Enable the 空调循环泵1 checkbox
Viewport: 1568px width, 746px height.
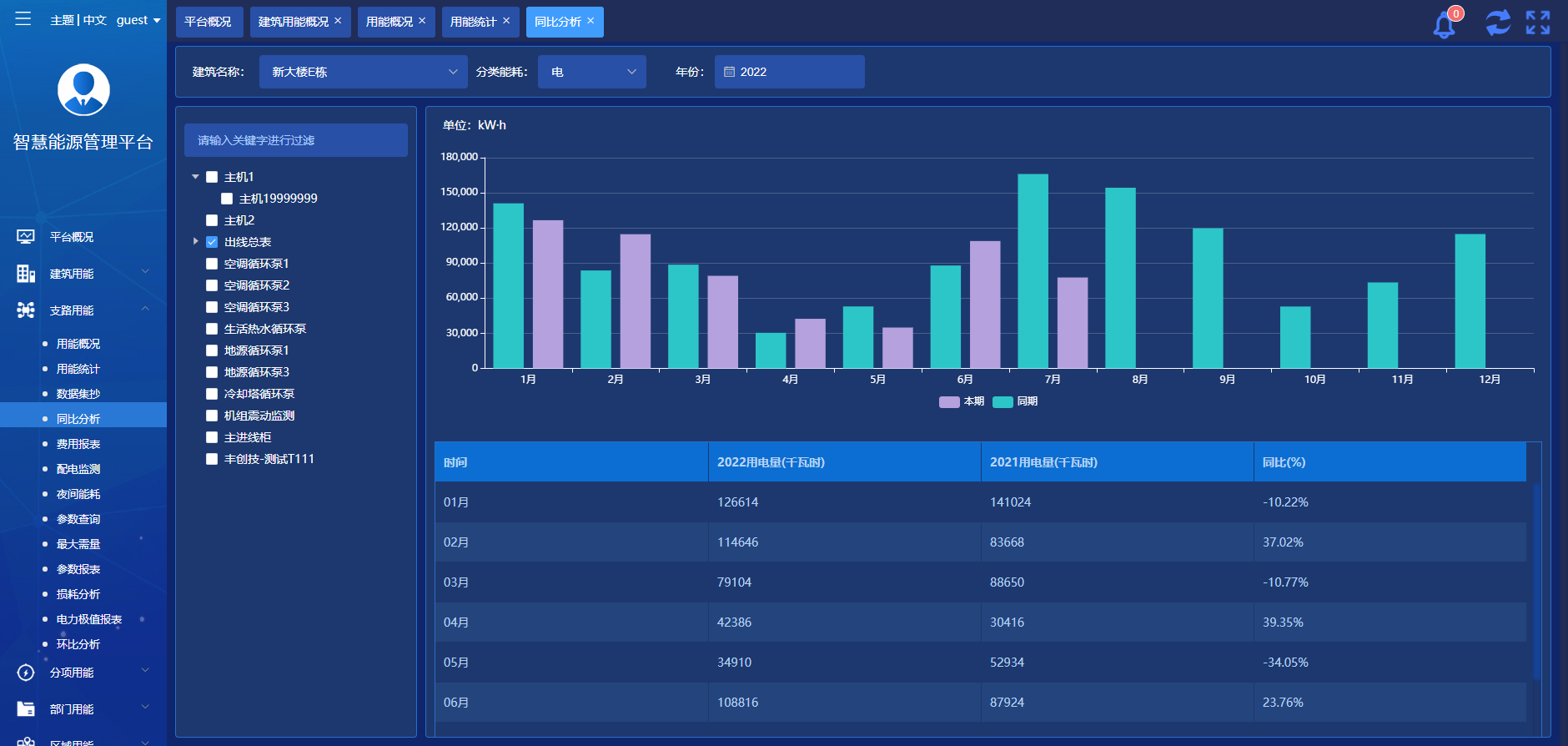tap(212, 264)
